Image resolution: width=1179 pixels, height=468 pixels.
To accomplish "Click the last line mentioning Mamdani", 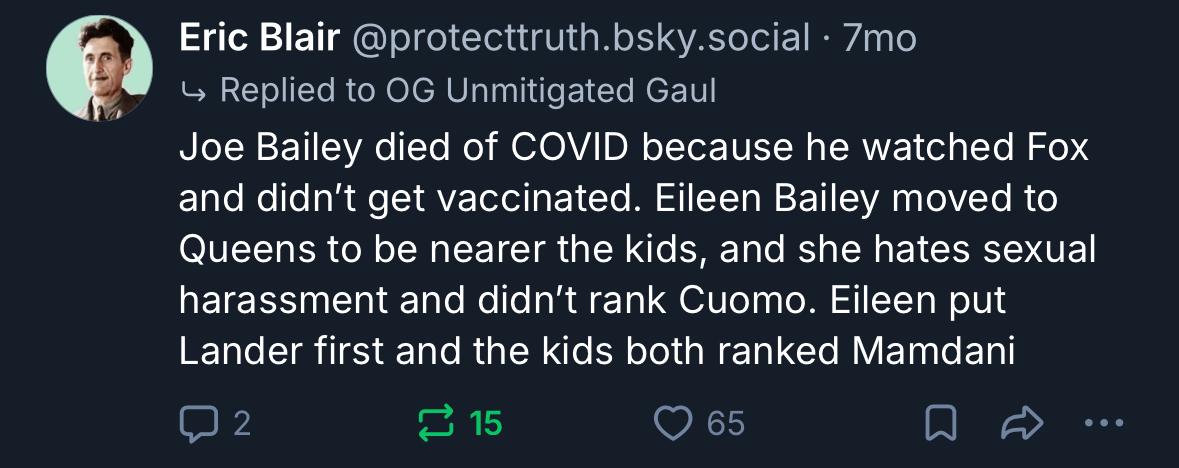I will pos(596,351).
